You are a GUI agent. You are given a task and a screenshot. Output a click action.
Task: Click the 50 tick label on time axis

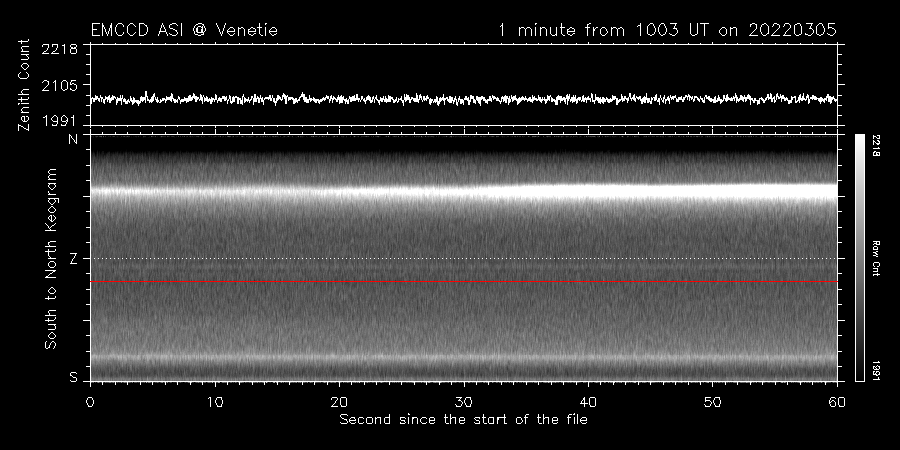(713, 402)
